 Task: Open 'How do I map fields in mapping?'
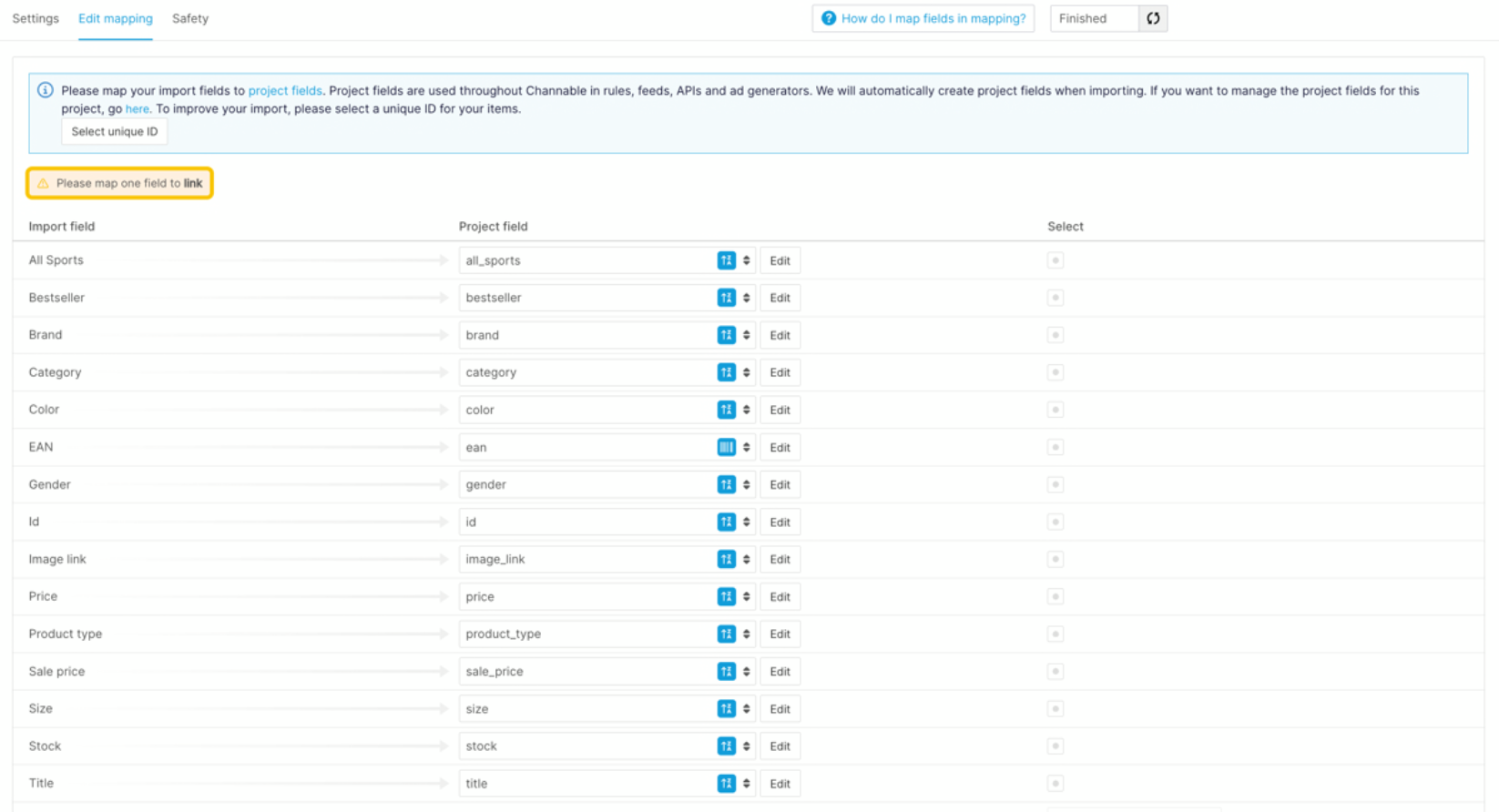[923, 18]
